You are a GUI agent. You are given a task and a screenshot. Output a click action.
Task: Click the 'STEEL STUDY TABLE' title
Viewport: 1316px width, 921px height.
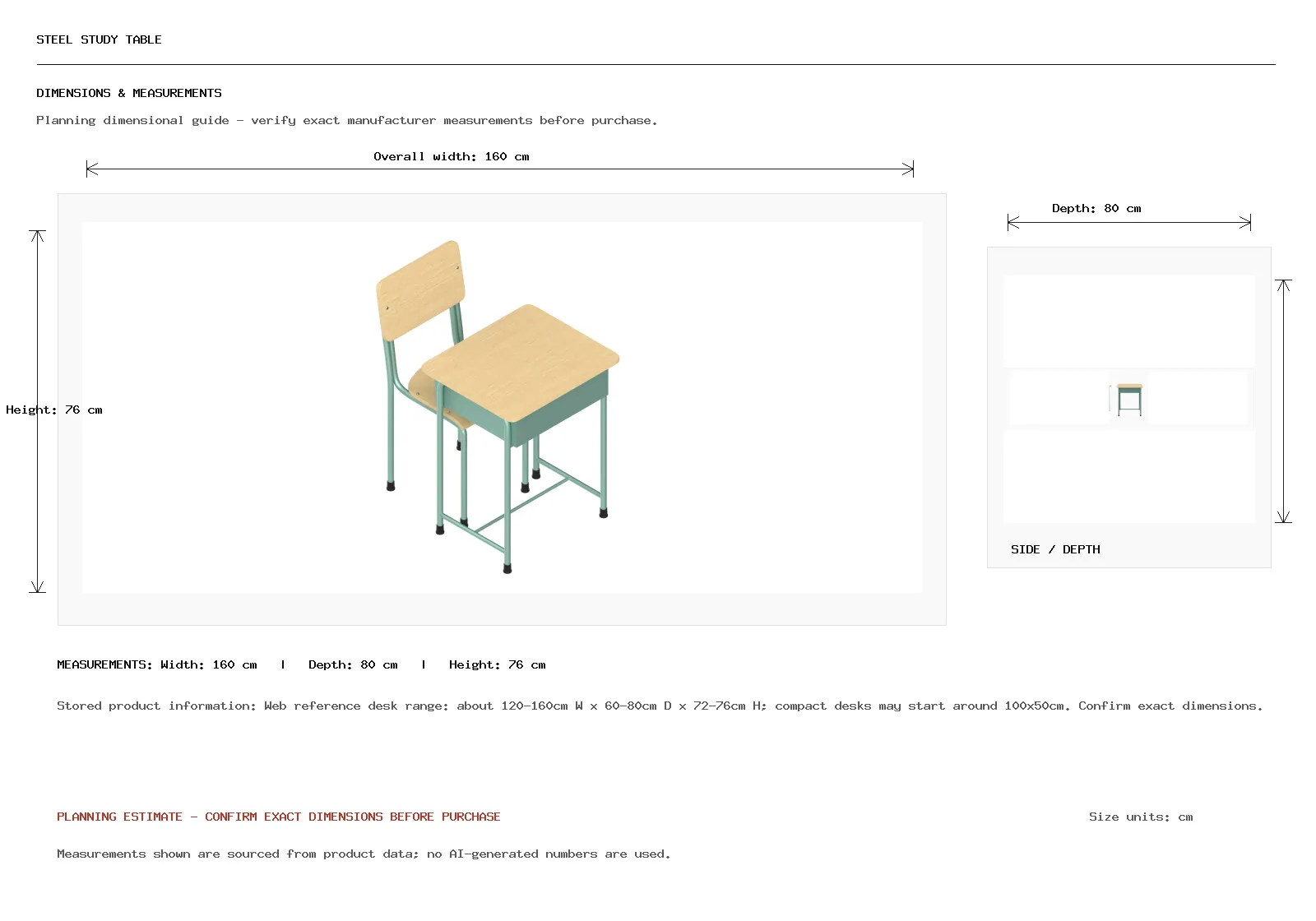(x=99, y=39)
